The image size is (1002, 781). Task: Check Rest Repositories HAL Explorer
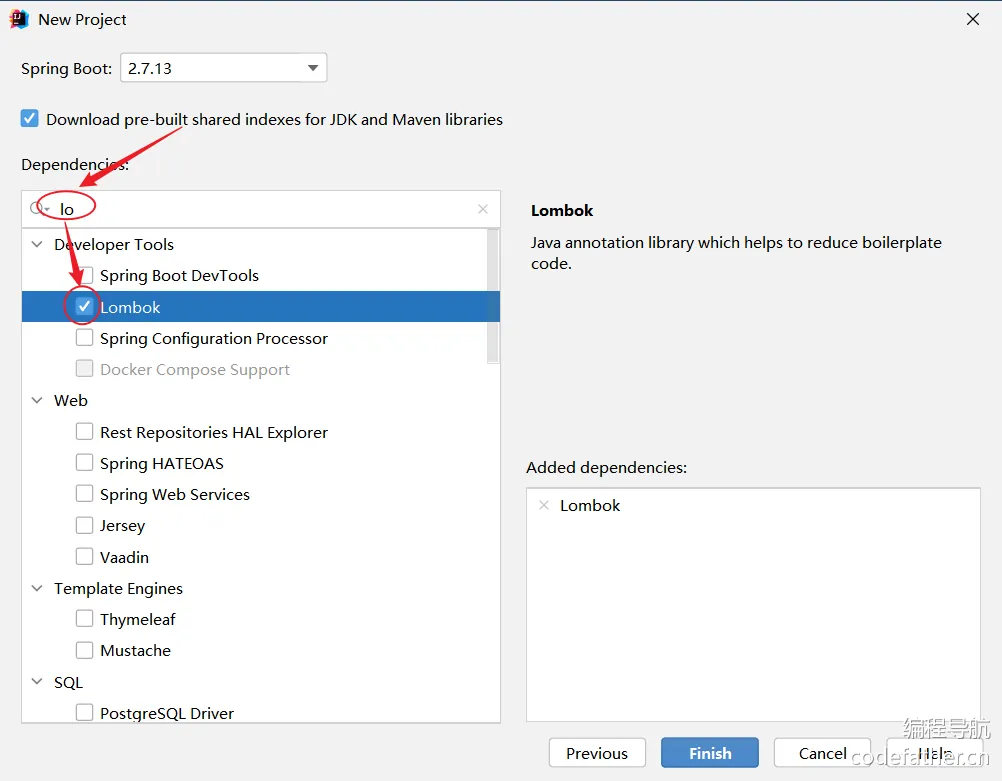[x=84, y=431]
